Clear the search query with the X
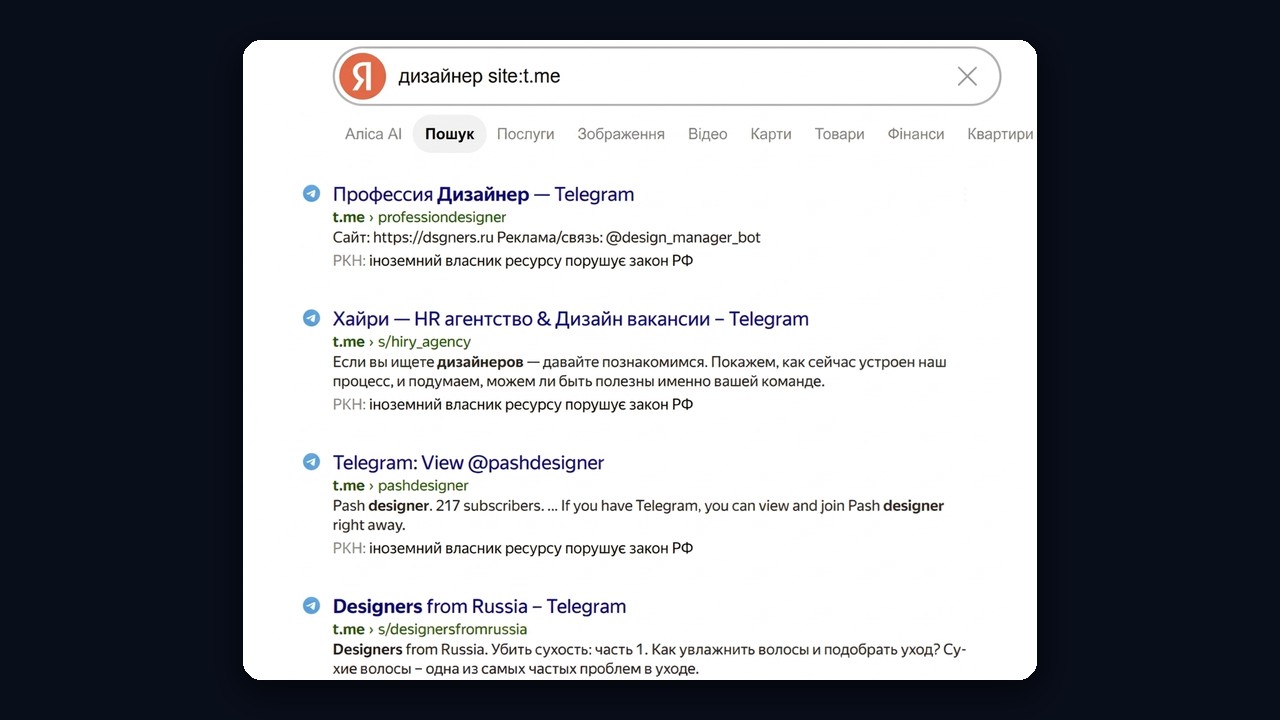The image size is (1280, 720). pyautogui.click(x=967, y=76)
